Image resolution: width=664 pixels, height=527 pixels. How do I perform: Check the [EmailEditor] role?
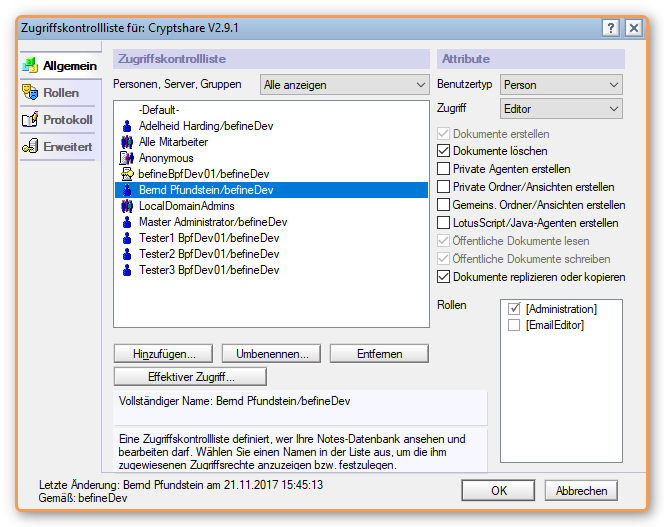click(514, 325)
